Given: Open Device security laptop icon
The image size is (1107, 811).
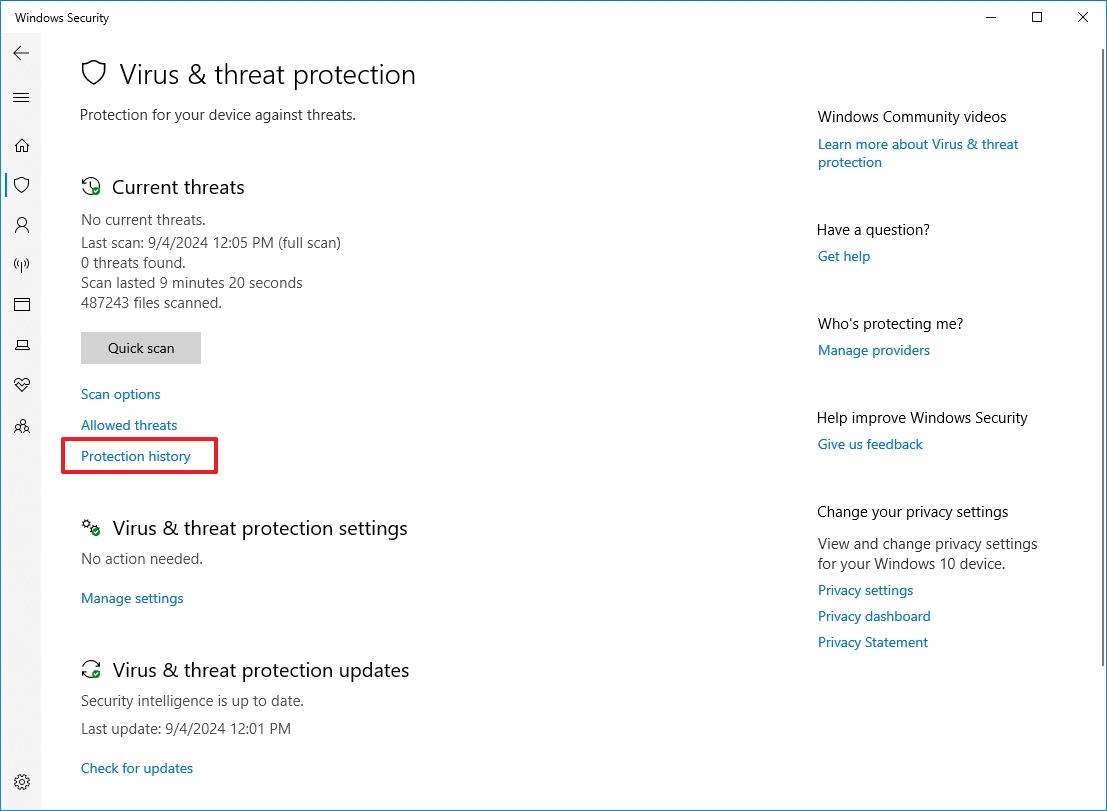Looking at the screenshot, I should coord(22,345).
